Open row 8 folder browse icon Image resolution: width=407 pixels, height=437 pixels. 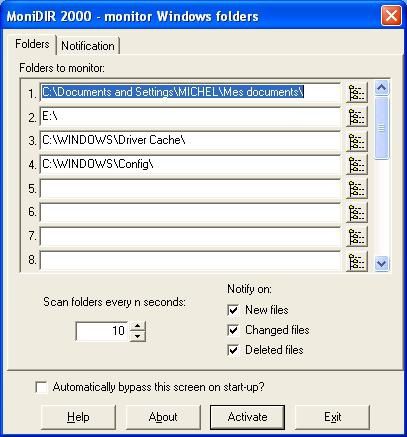tap(357, 261)
